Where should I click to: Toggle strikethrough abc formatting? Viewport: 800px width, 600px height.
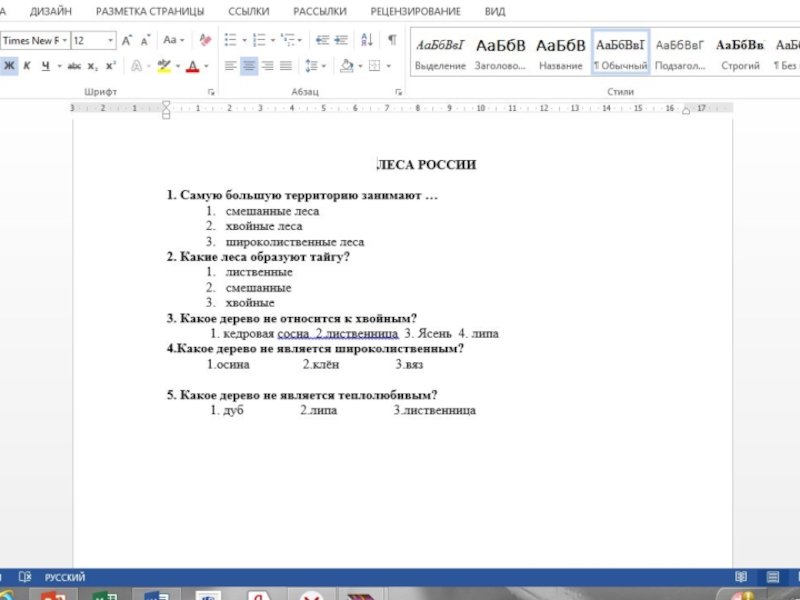[x=74, y=66]
